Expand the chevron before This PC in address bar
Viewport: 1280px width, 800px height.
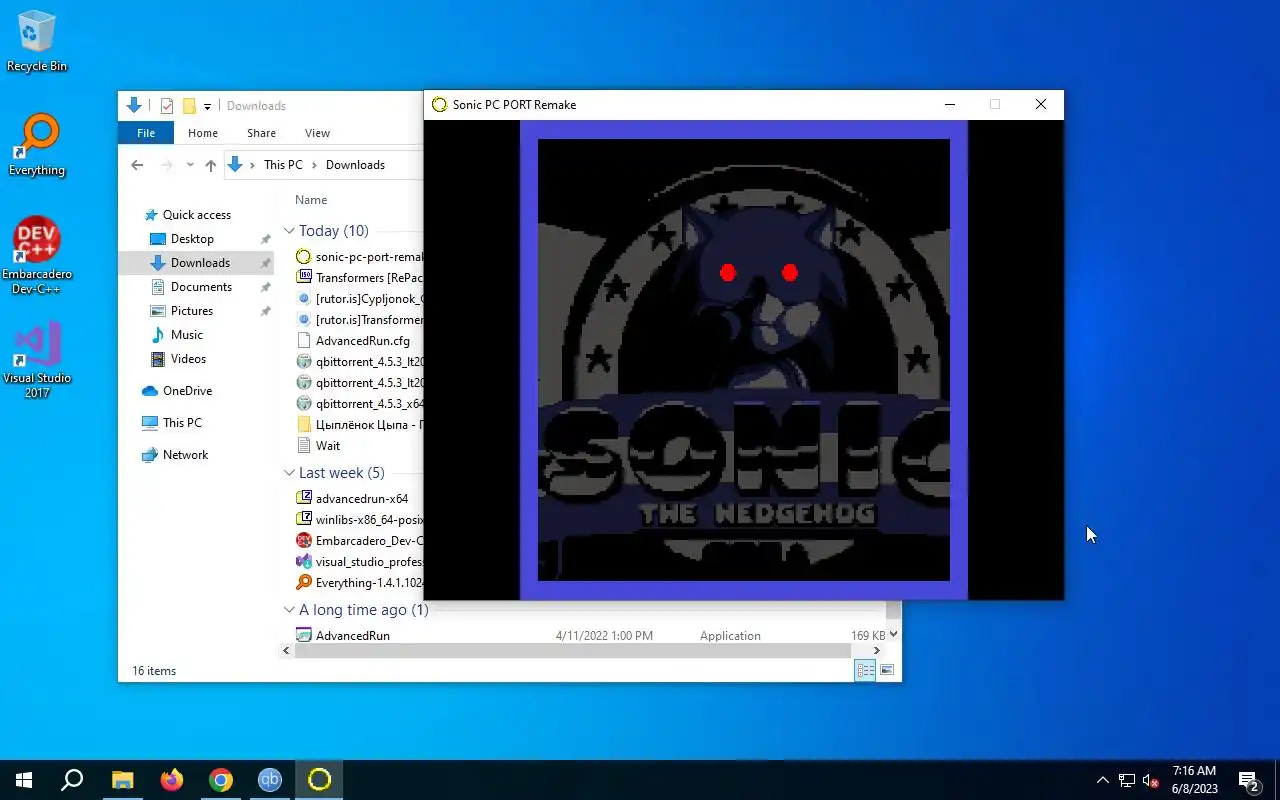tap(253, 165)
